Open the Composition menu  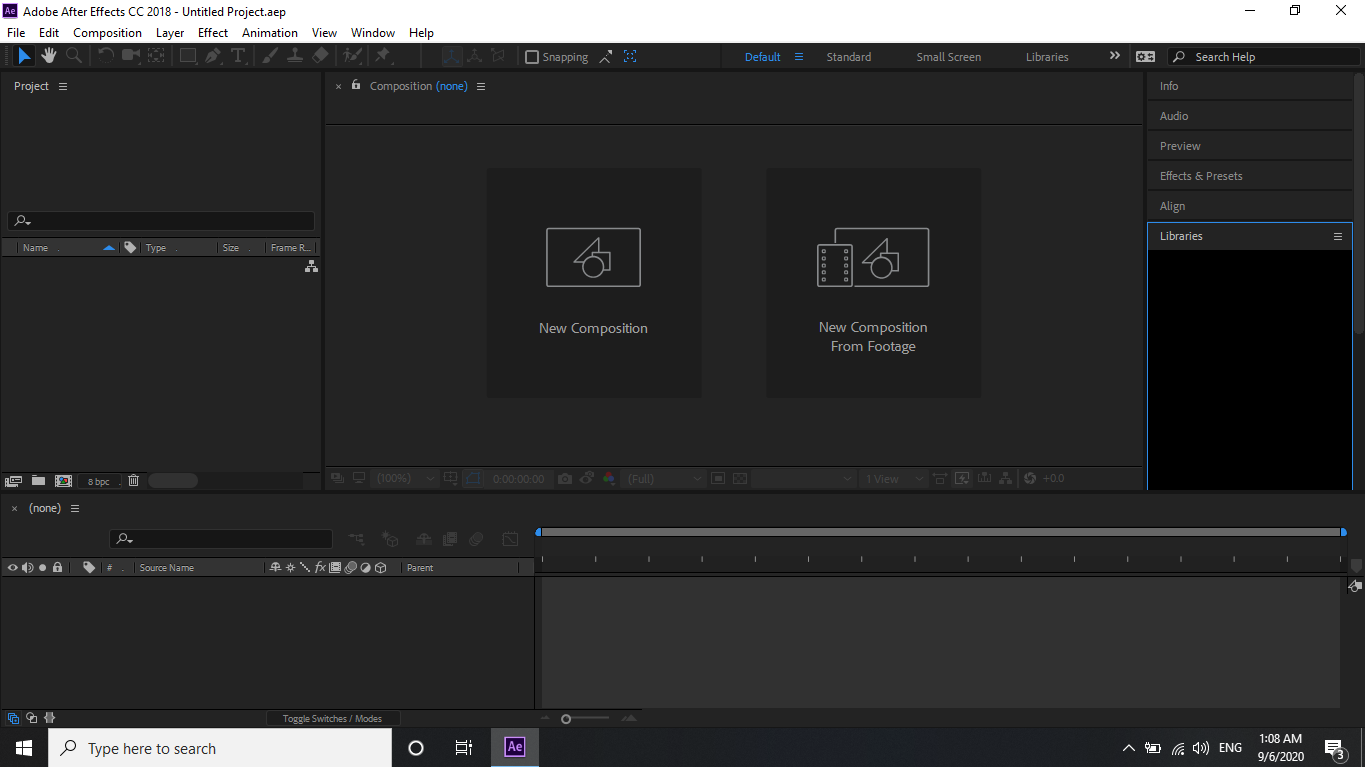(107, 32)
